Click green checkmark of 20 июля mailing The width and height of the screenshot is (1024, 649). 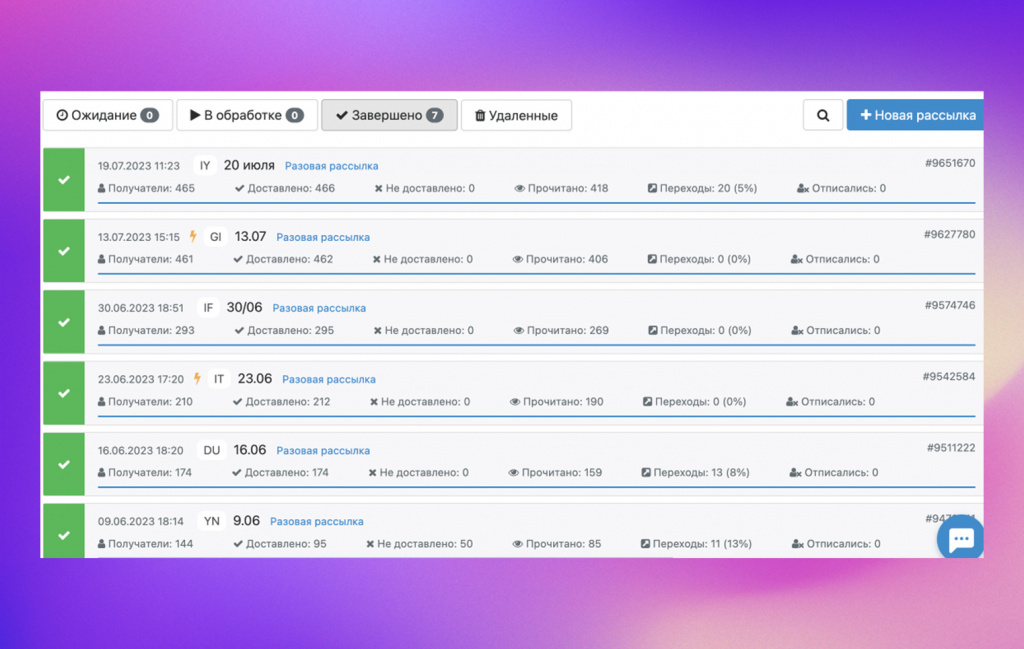(x=64, y=180)
